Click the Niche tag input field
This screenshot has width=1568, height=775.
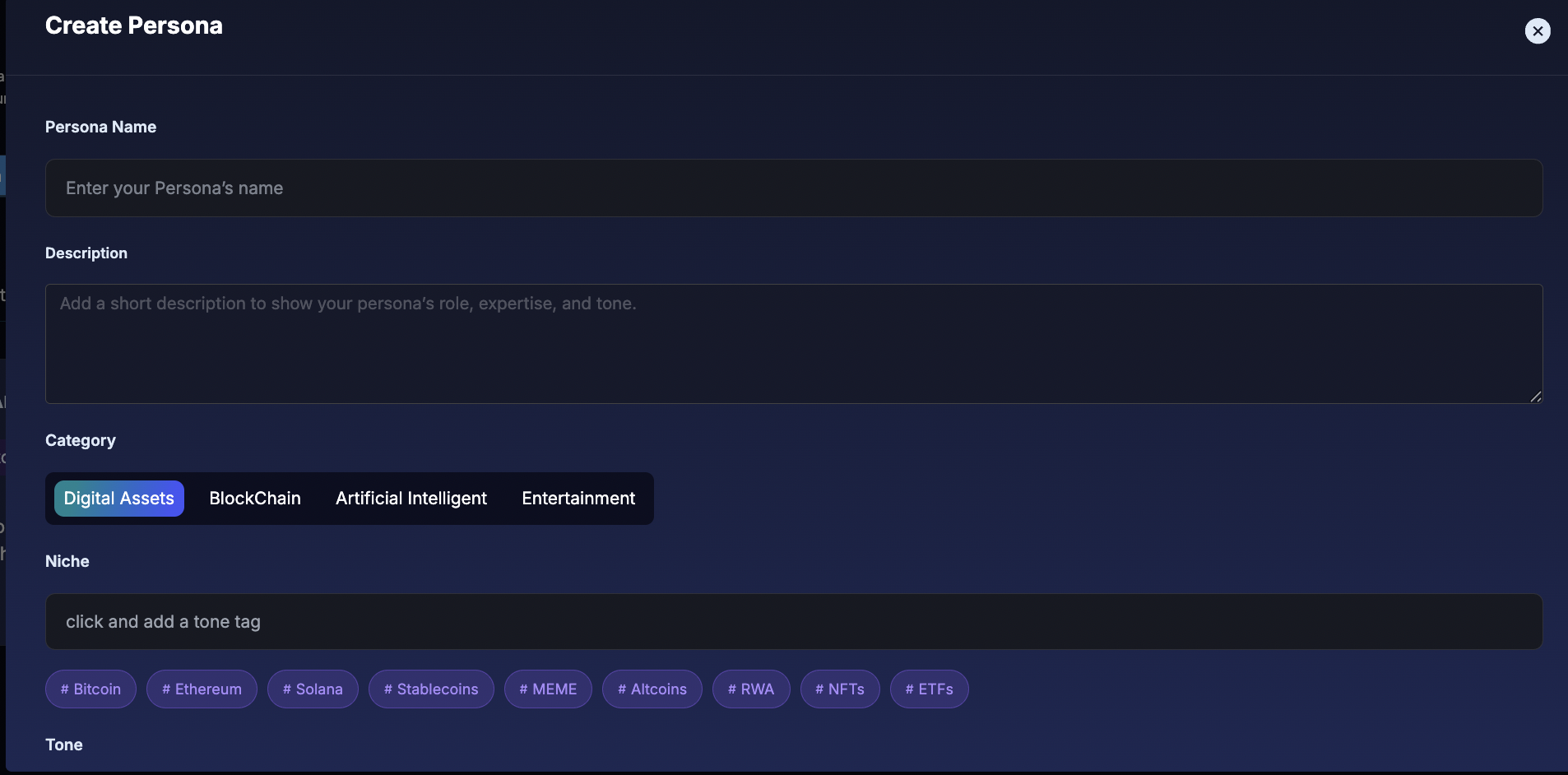click(x=793, y=622)
